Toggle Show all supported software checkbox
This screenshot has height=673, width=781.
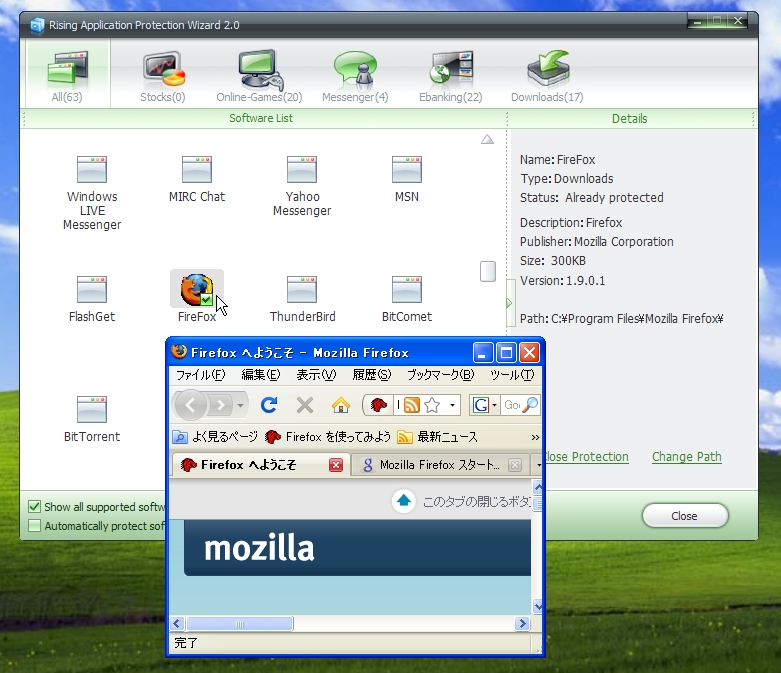(34, 507)
